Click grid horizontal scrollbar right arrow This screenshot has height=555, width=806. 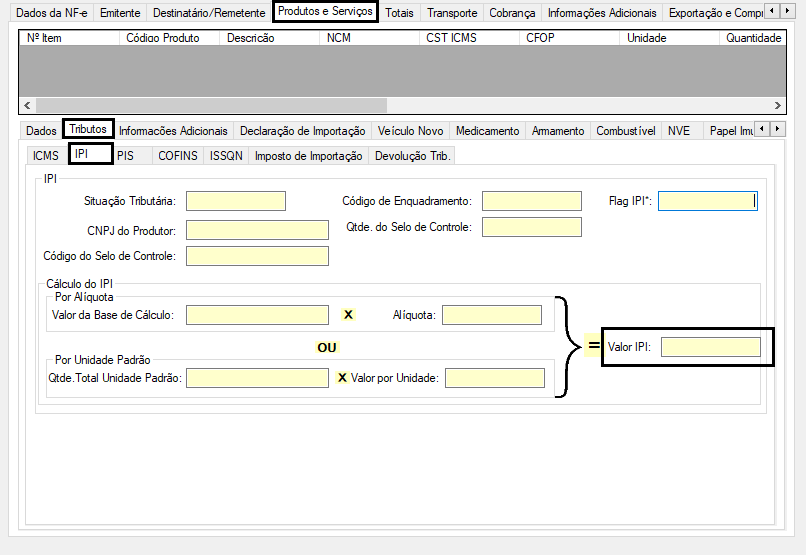[x=778, y=105]
